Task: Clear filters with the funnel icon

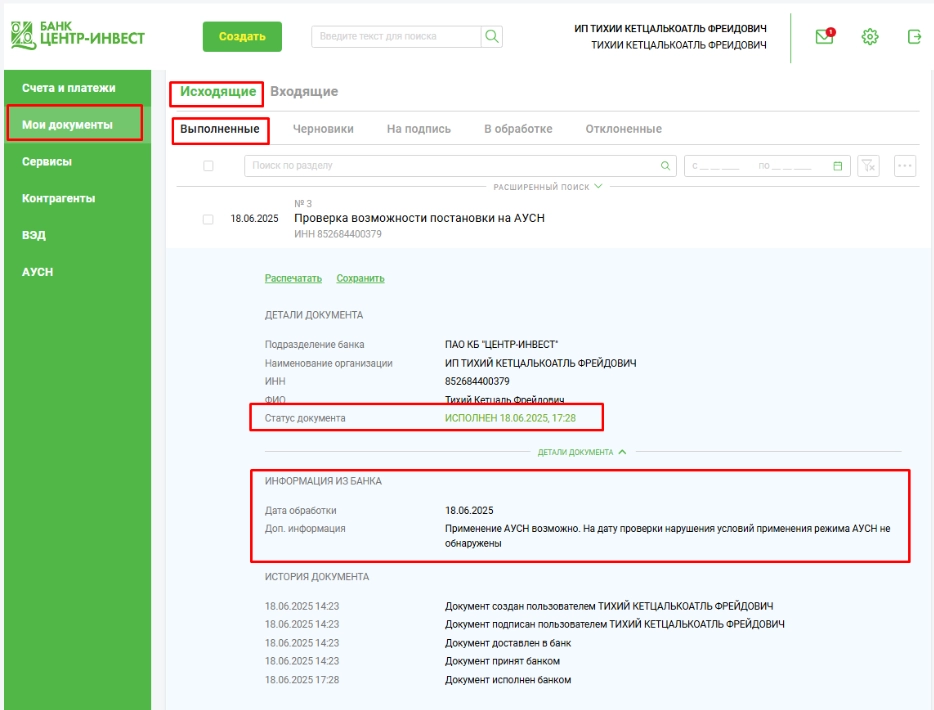Action: click(869, 166)
